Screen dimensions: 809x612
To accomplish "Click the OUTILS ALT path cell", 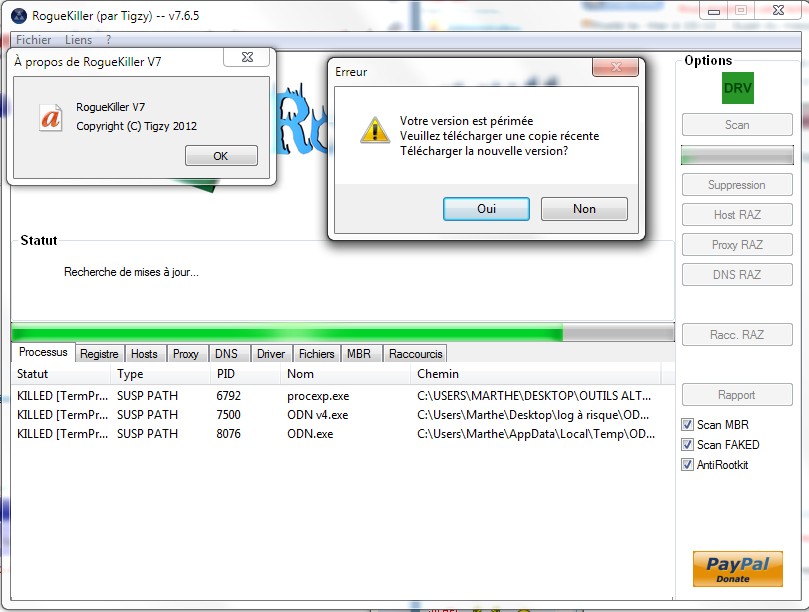I will (534, 396).
